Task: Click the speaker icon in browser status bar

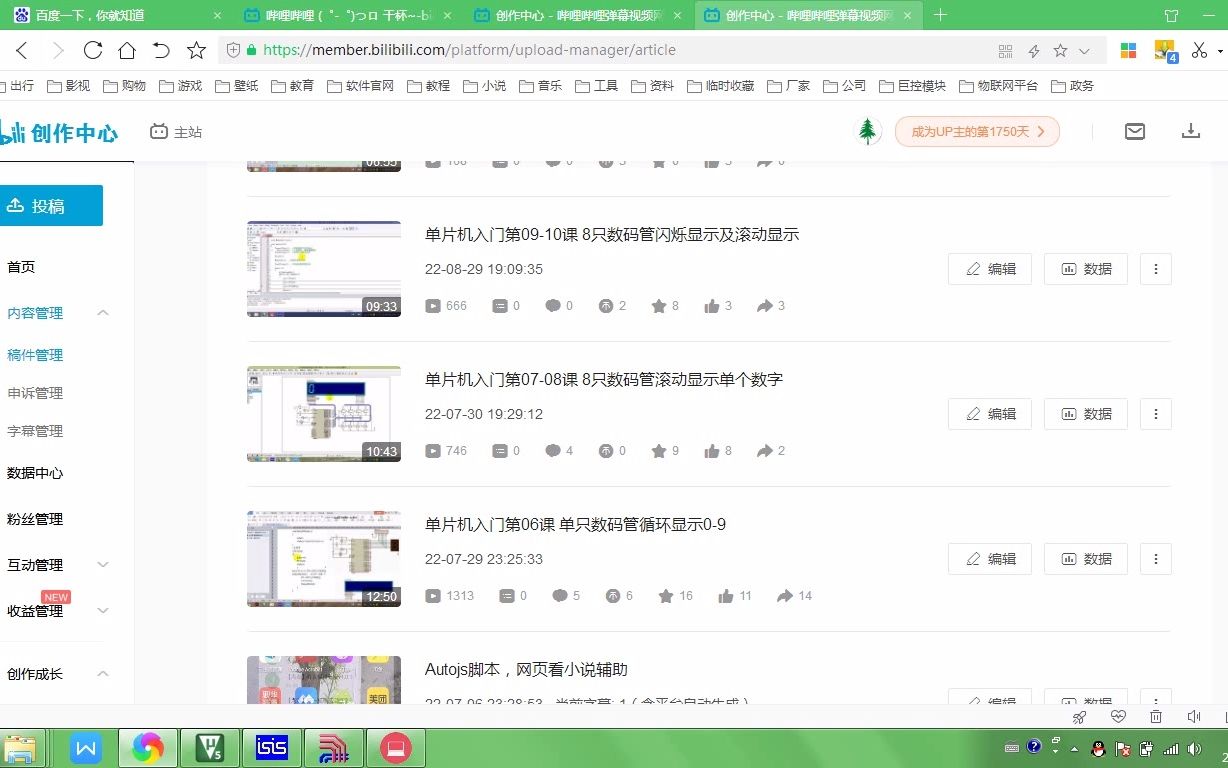Action: [x=1193, y=717]
